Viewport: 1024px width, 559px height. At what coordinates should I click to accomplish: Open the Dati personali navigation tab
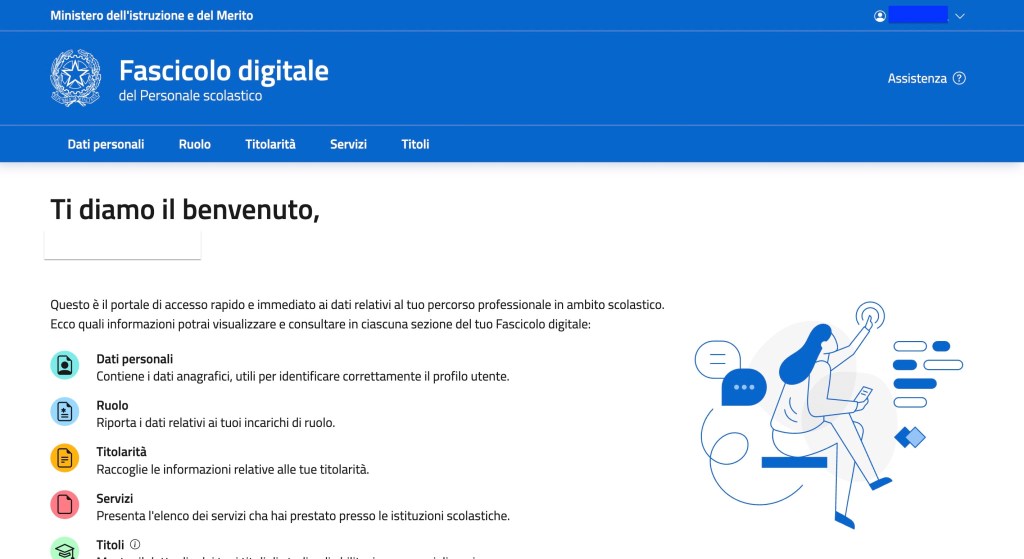pyautogui.click(x=106, y=144)
